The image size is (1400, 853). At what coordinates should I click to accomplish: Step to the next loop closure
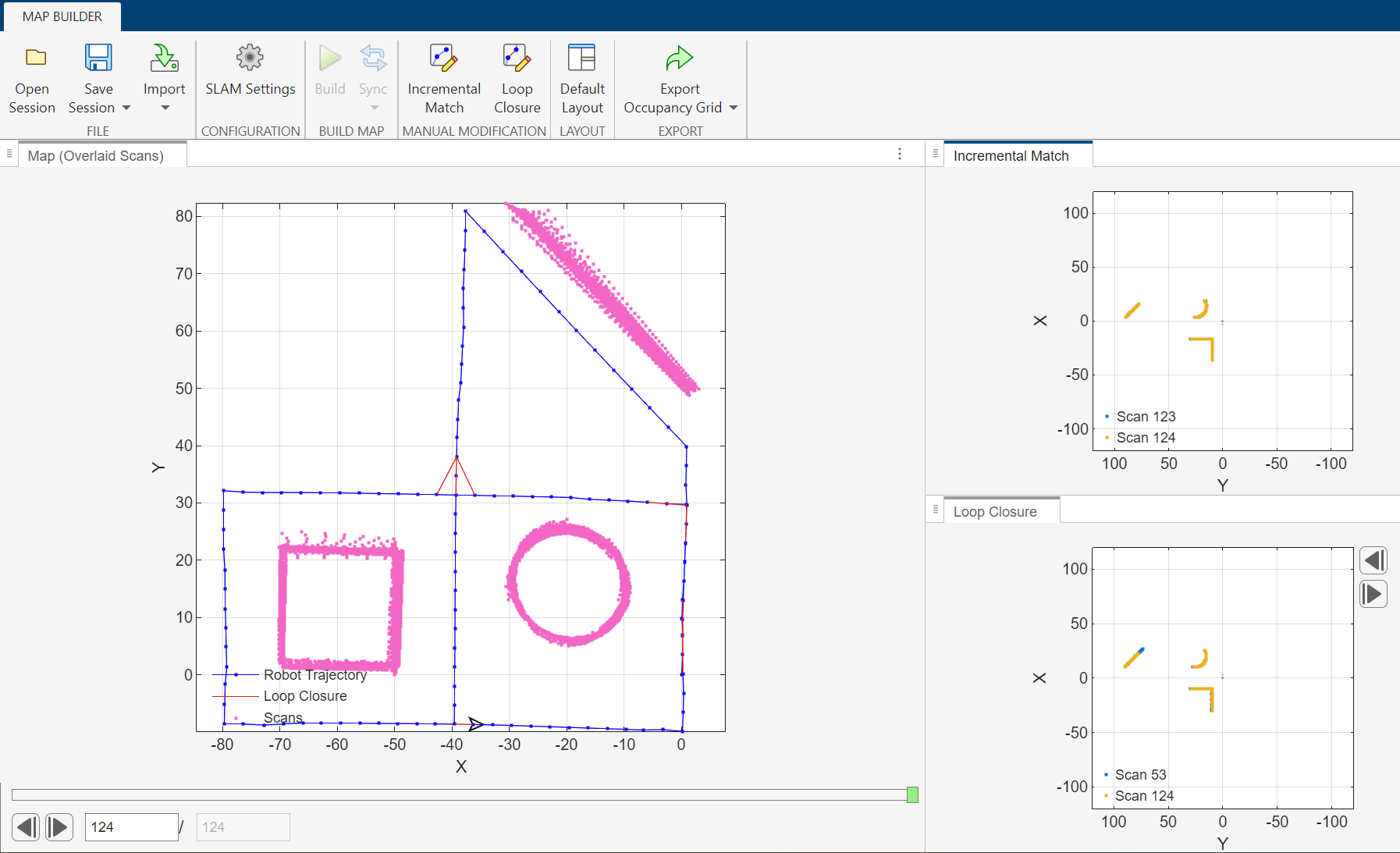(x=1373, y=594)
